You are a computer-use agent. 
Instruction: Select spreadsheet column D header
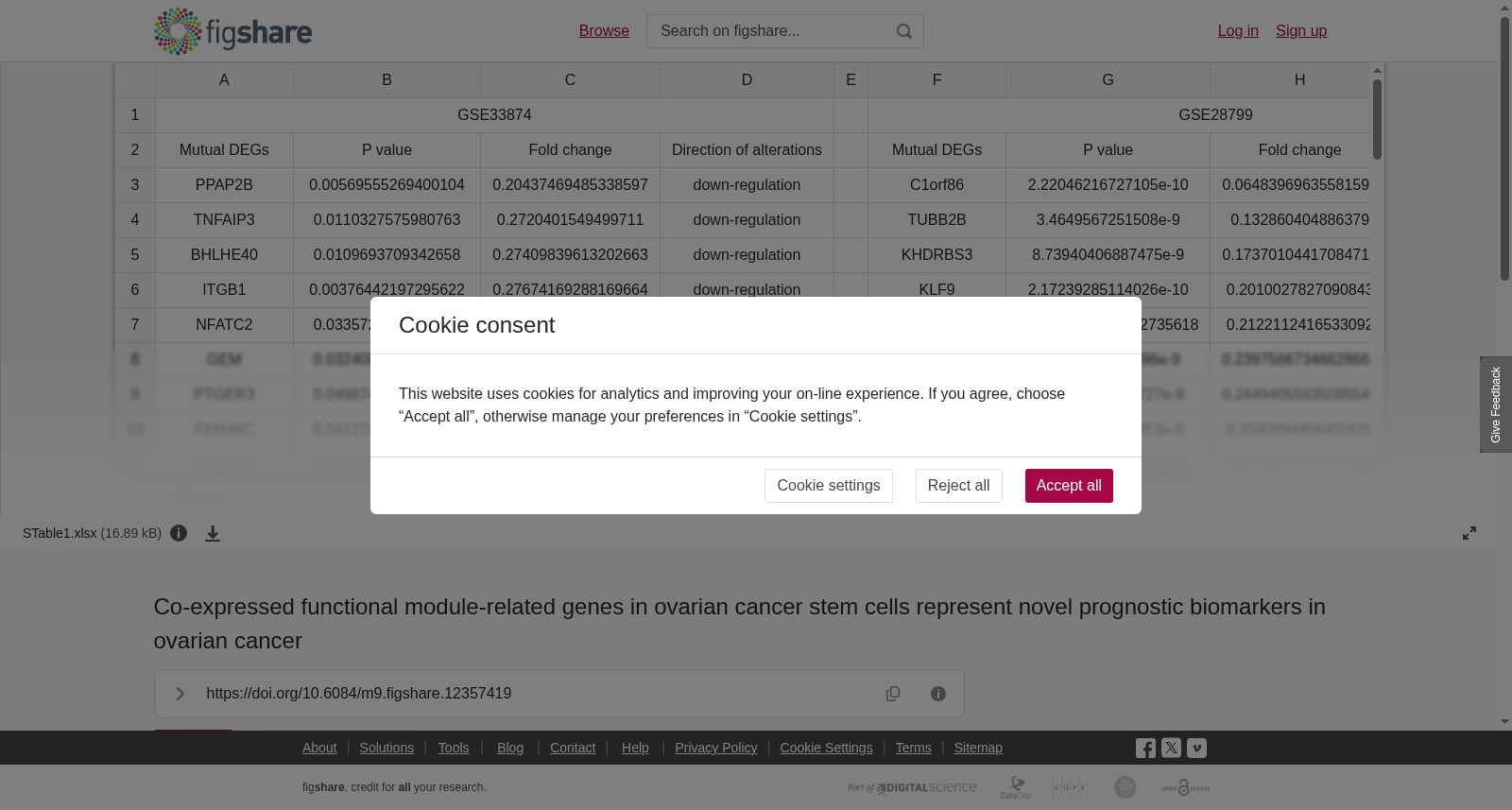tap(747, 80)
